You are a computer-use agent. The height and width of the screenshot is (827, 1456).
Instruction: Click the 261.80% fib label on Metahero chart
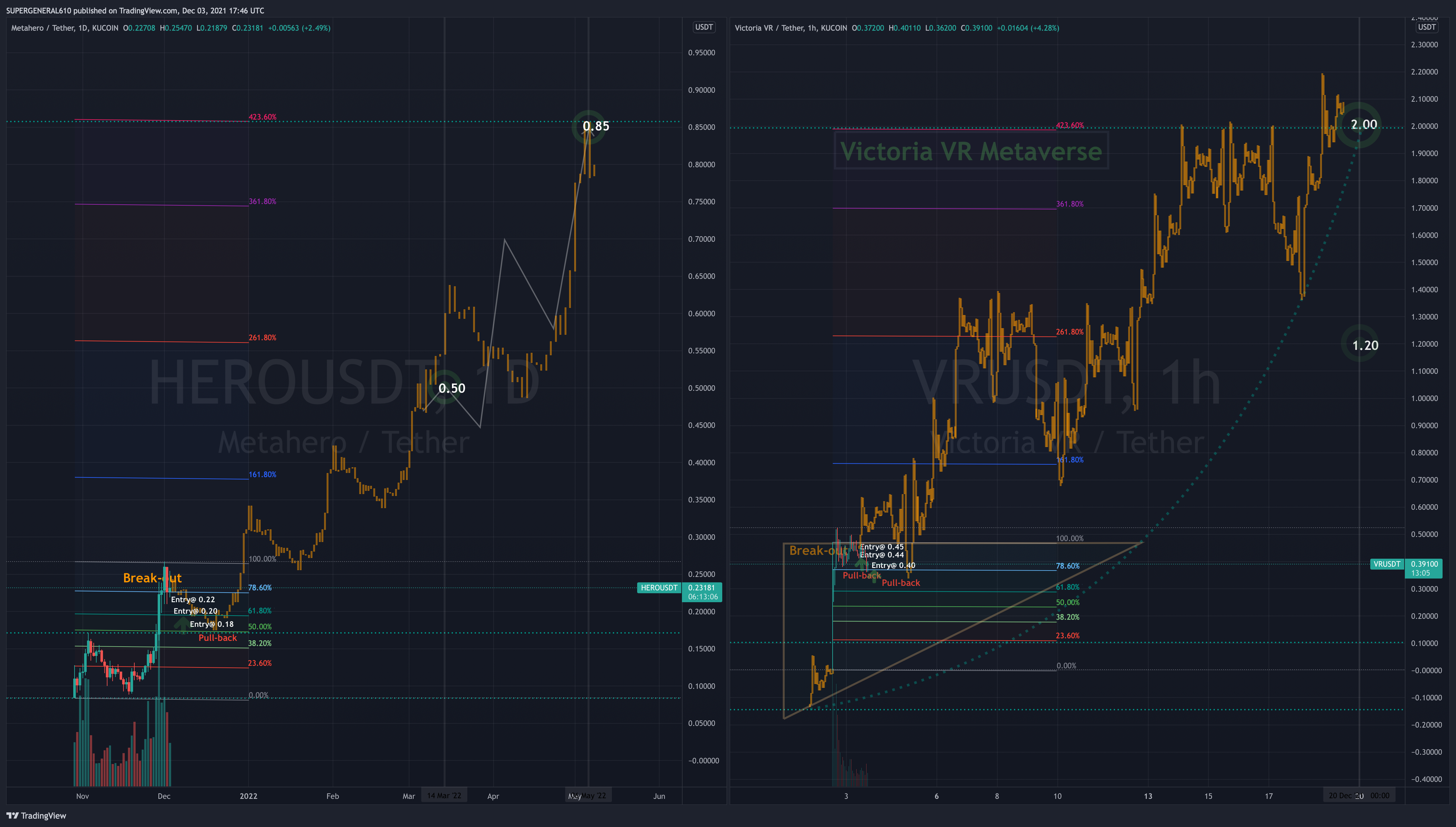[263, 337]
